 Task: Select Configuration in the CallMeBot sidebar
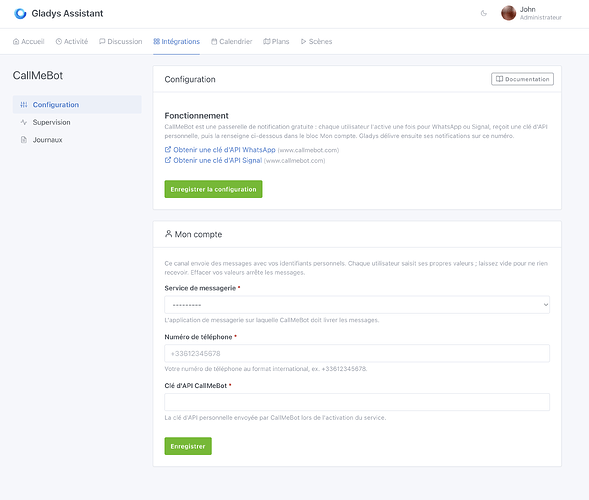(x=77, y=104)
